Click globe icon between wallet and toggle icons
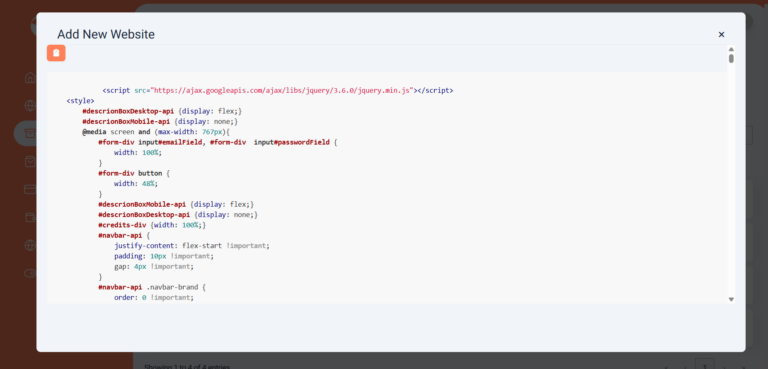768x369 pixels. pos(30,245)
